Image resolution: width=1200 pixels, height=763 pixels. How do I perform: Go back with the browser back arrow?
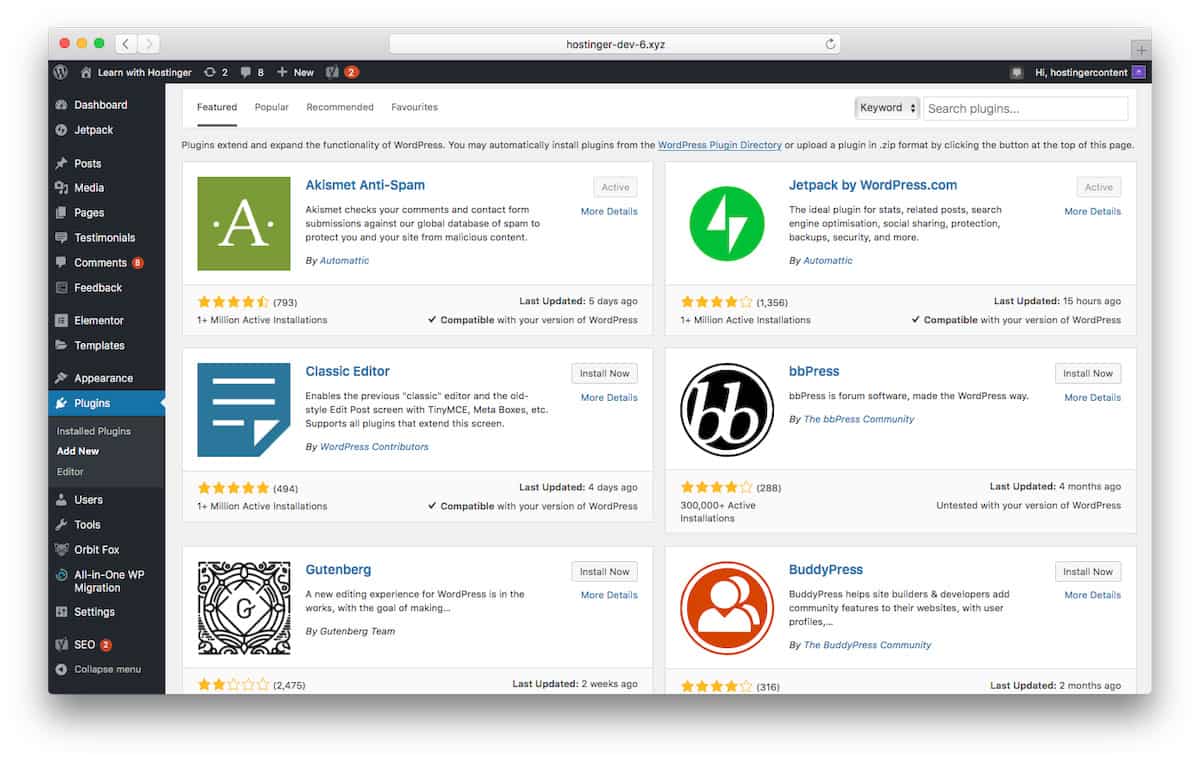point(126,43)
